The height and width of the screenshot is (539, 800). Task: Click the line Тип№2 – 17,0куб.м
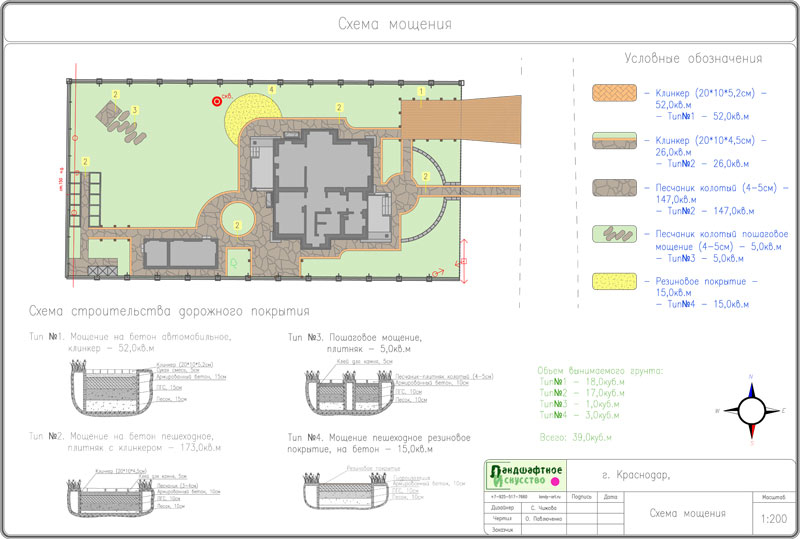pyautogui.click(x=582, y=393)
